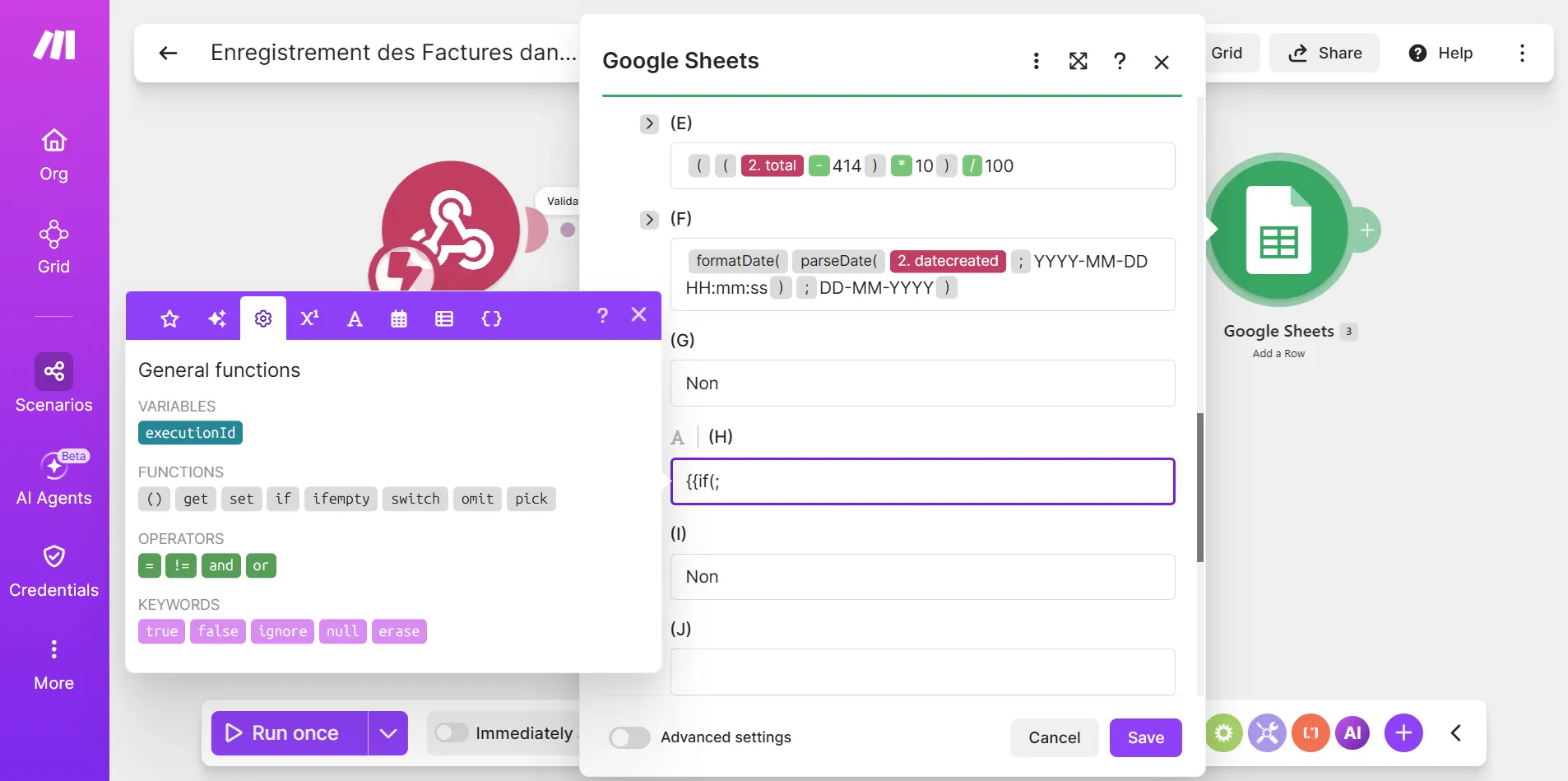Insert the false keyword
The height and width of the screenshot is (781, 1568).
coord(218,631)
